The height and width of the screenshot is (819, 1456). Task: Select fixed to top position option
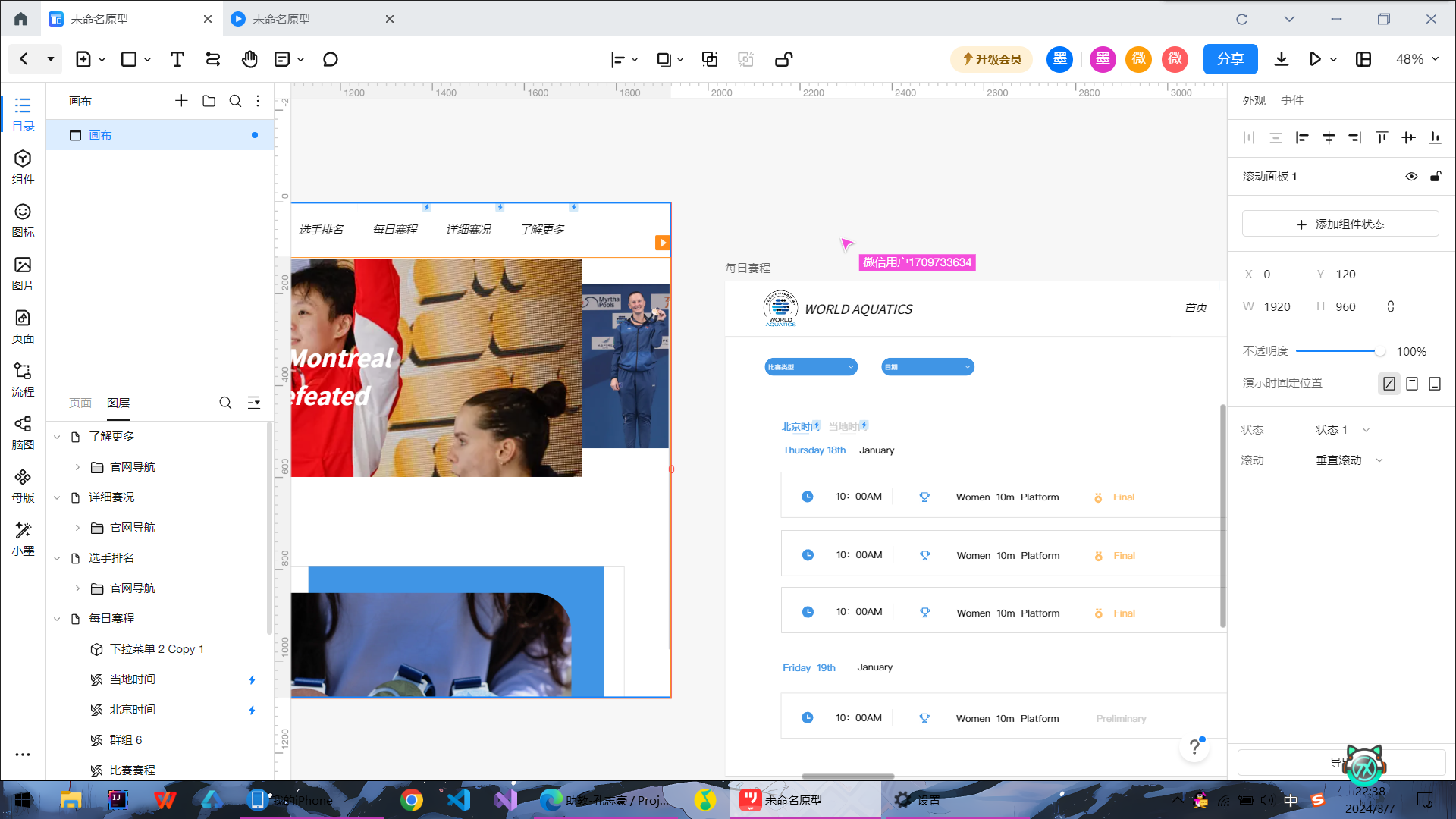pyautogui.click(x=1412, y=384)
